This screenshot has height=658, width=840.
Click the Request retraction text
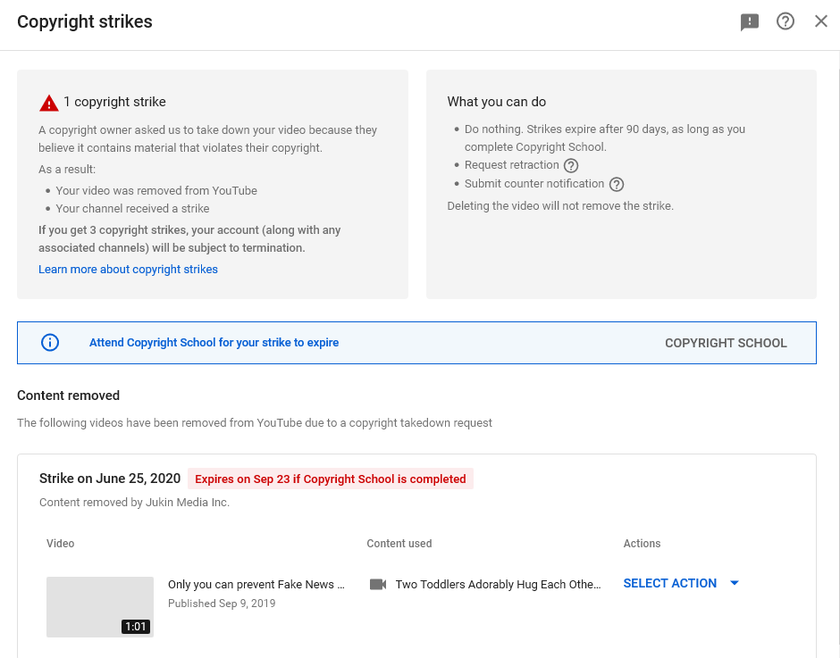[512, 165]
